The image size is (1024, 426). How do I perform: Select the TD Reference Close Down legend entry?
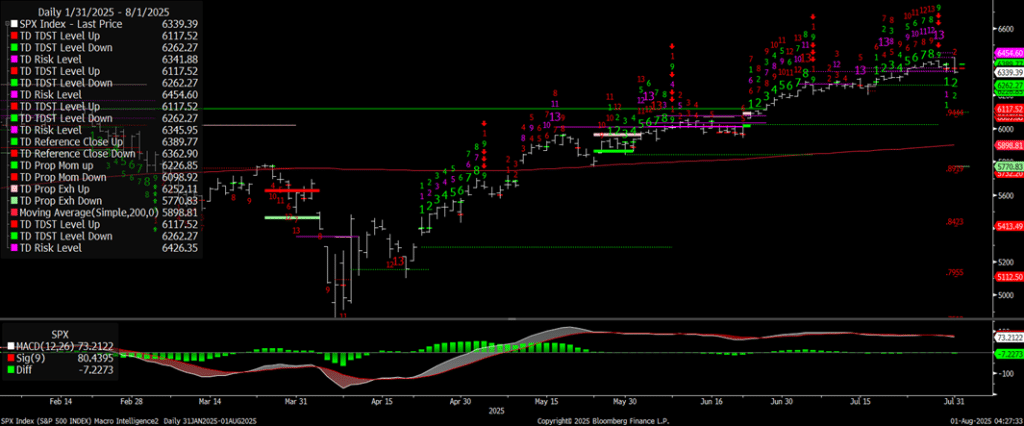[x=80, y=156]
